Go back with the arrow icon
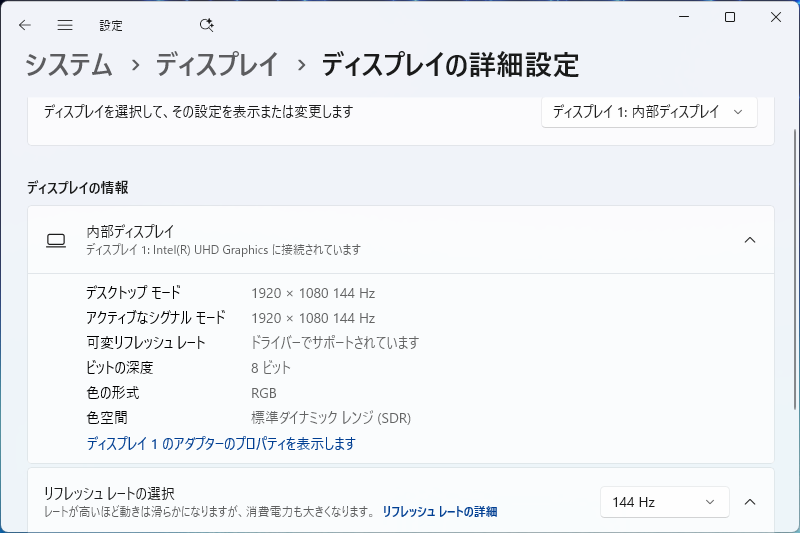 (x=24, y=25)
